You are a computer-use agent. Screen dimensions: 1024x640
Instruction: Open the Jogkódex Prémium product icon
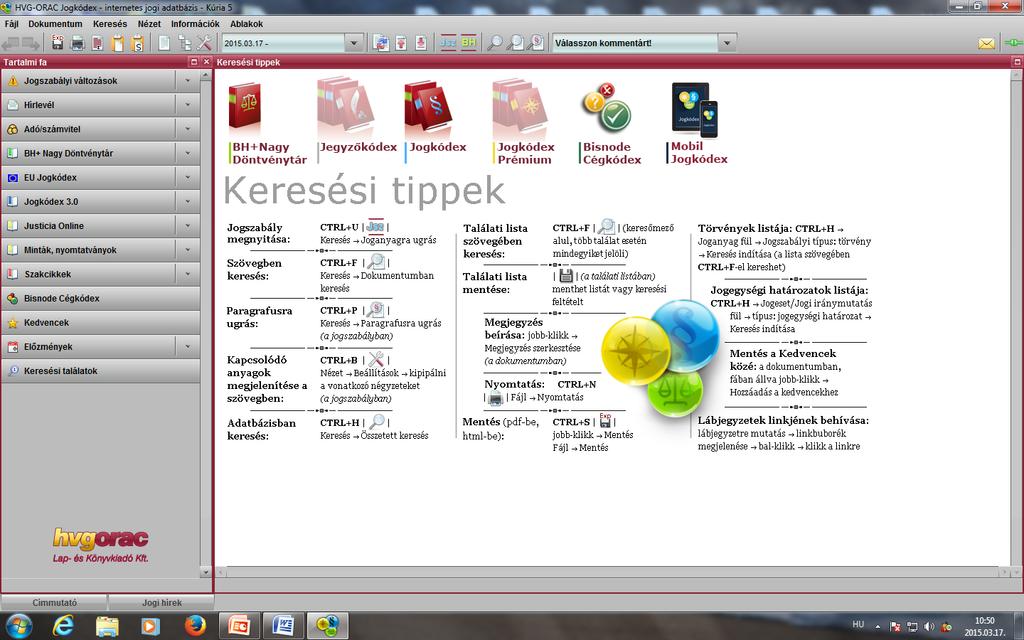click(520, 105)
